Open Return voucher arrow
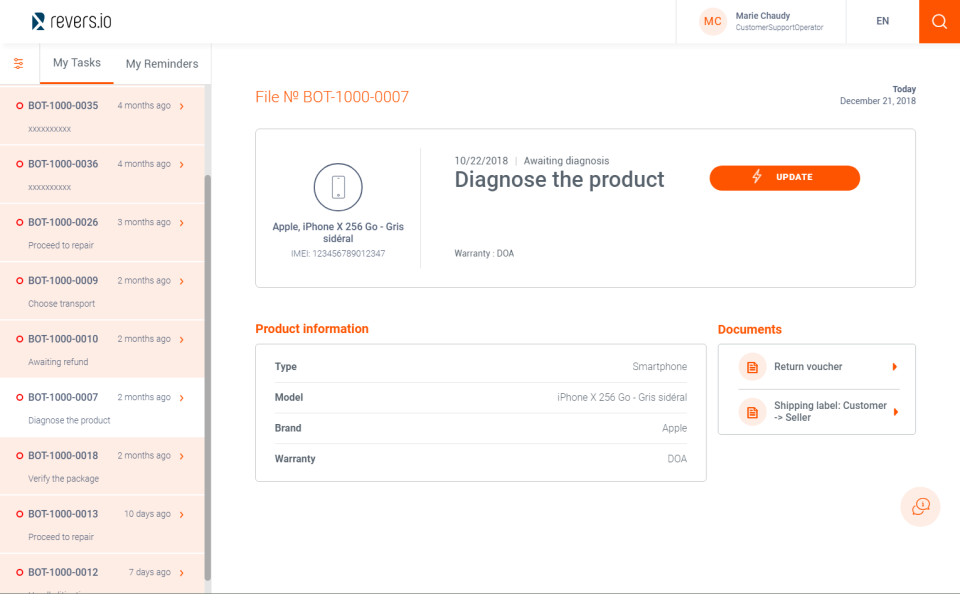960x594 pixels. [894, 367]
